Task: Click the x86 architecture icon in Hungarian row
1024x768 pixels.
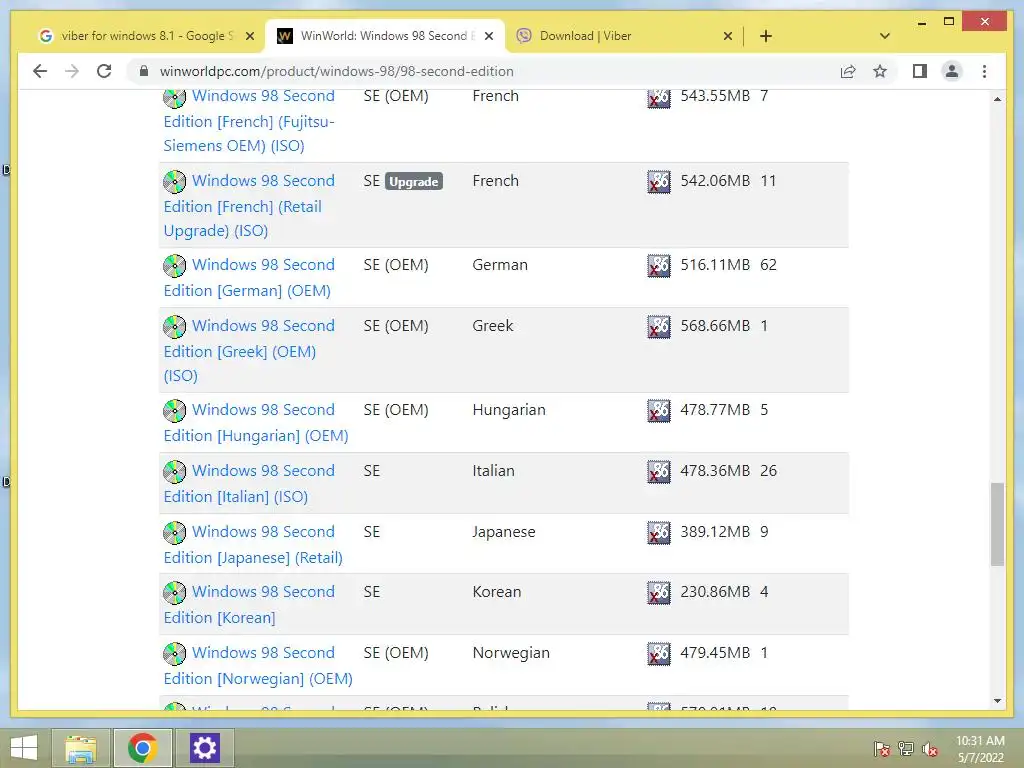Action: (659, 411)
